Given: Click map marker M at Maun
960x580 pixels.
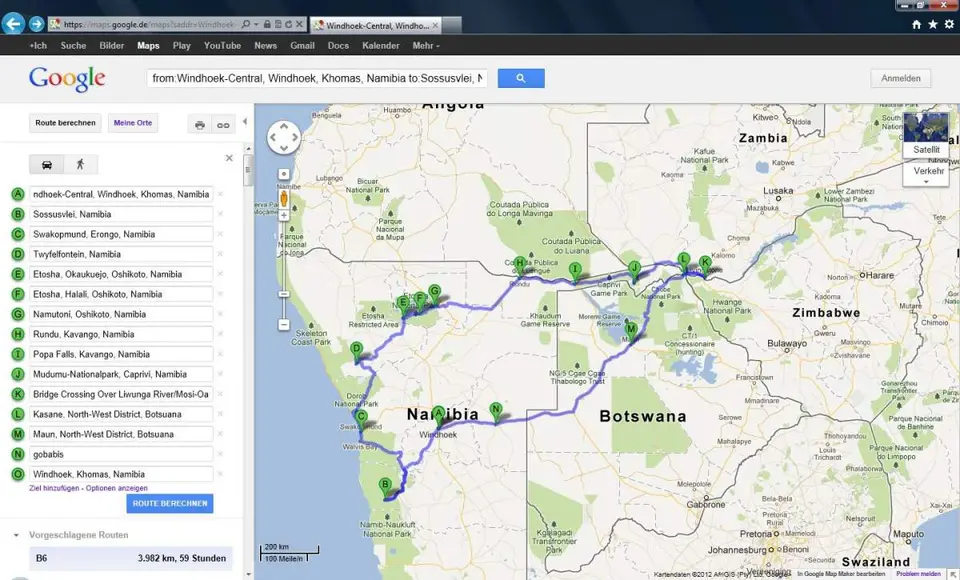Looking at the screenshot, I should pos(631,333).
